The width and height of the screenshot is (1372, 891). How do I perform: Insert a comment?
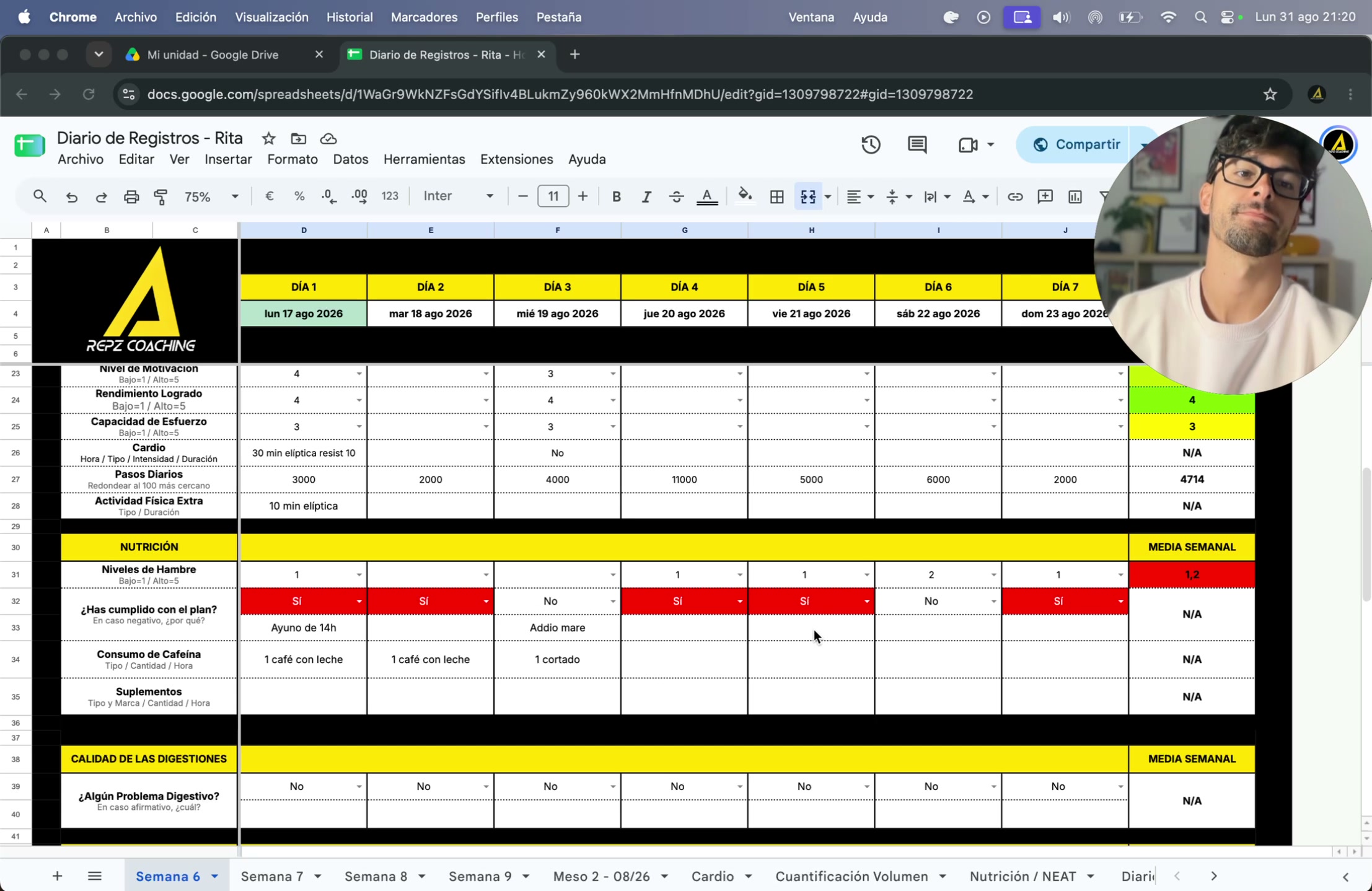tap(1045, 196)
